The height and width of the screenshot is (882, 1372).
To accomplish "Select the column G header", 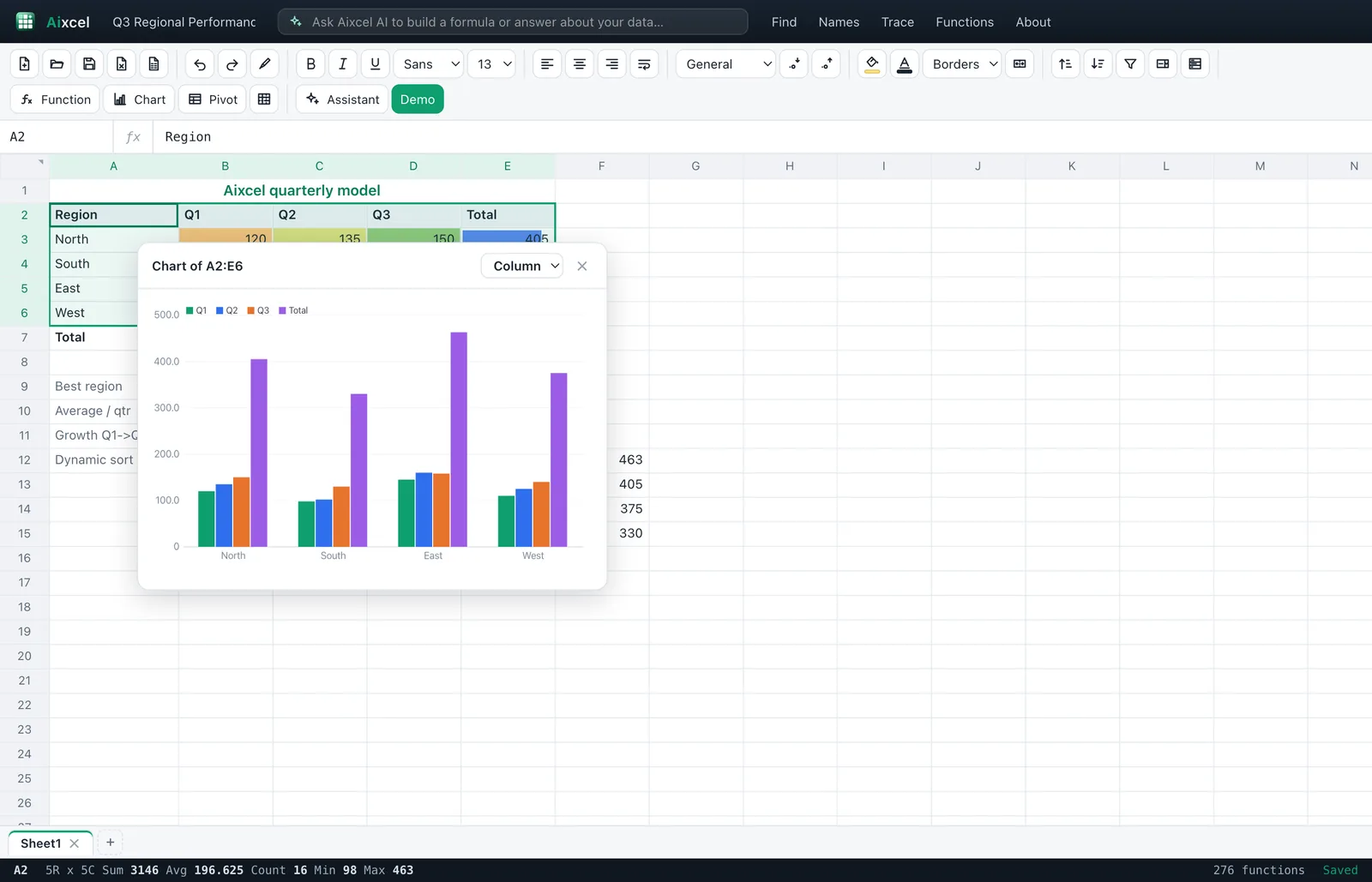I will (695, 166).
